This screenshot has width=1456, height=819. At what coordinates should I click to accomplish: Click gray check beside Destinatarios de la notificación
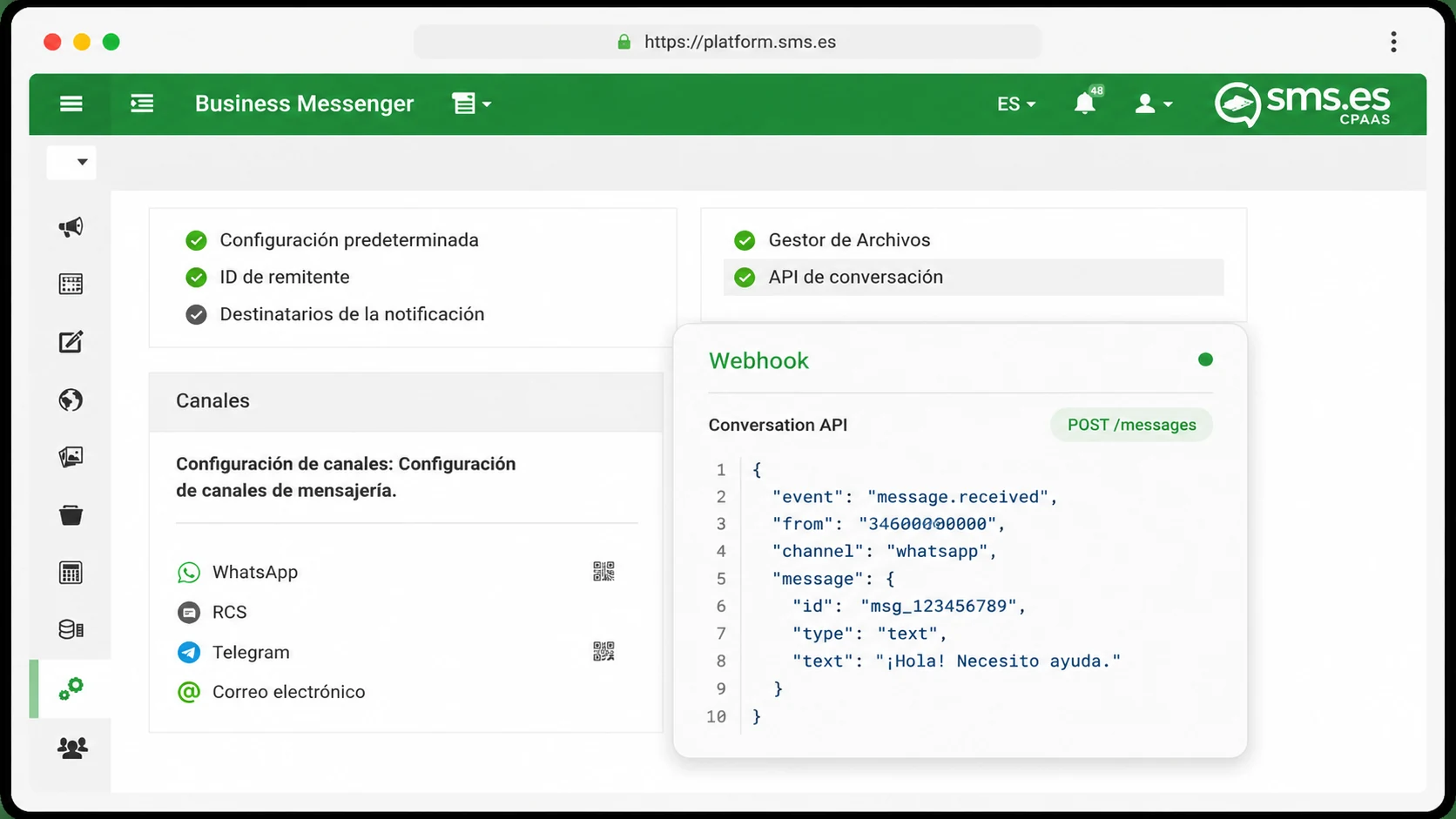click(196, 314)
